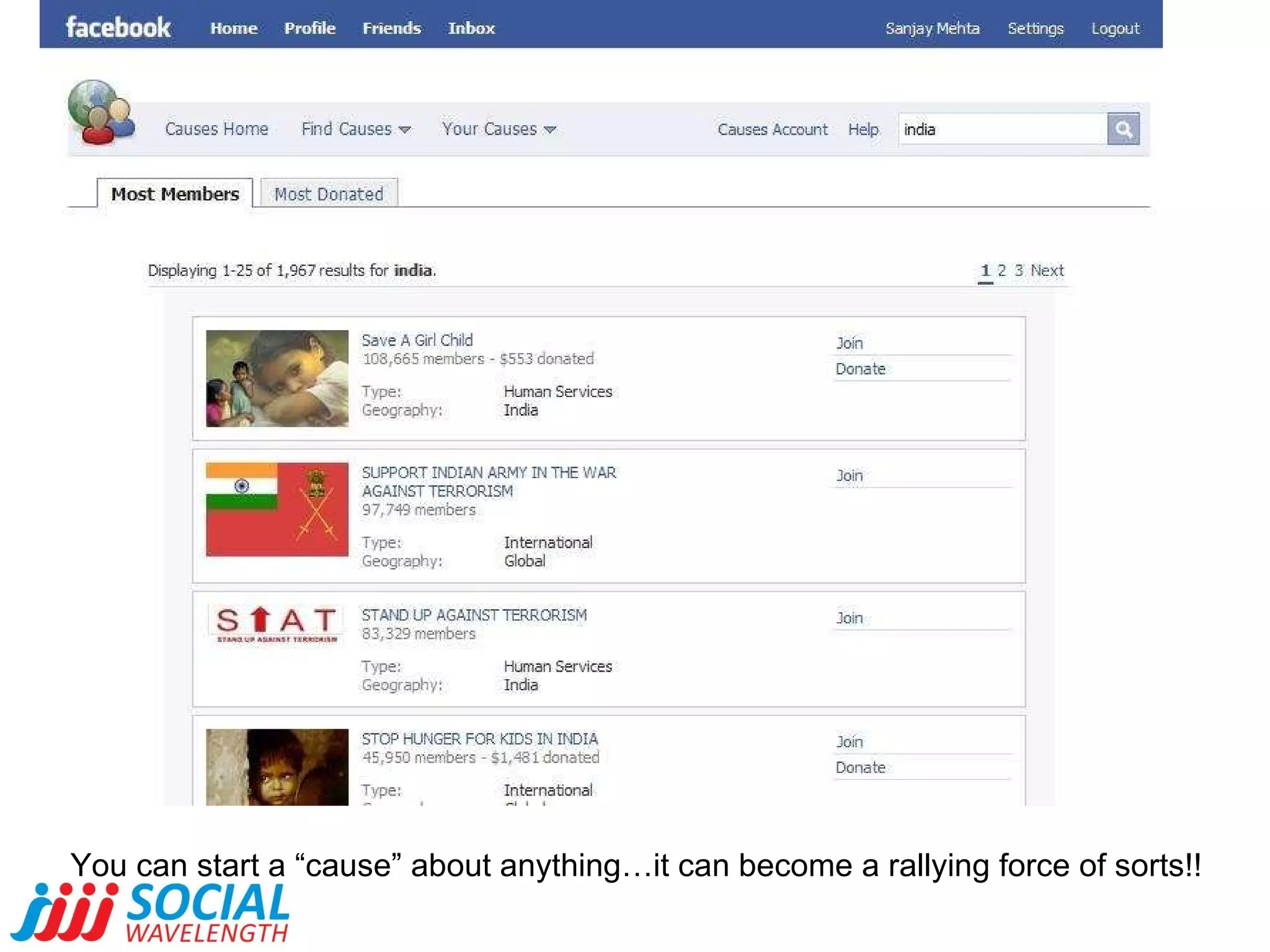
Task: Open Causes Account
Action: pos(773,130)
